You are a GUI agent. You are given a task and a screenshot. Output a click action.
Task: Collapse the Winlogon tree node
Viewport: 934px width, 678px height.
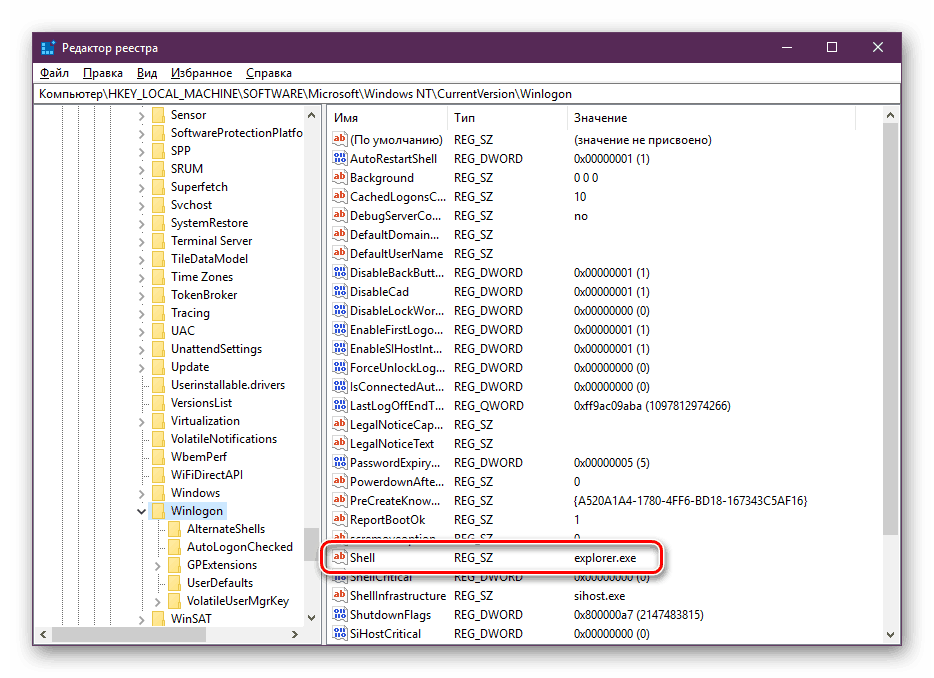[x=141, y=511]
